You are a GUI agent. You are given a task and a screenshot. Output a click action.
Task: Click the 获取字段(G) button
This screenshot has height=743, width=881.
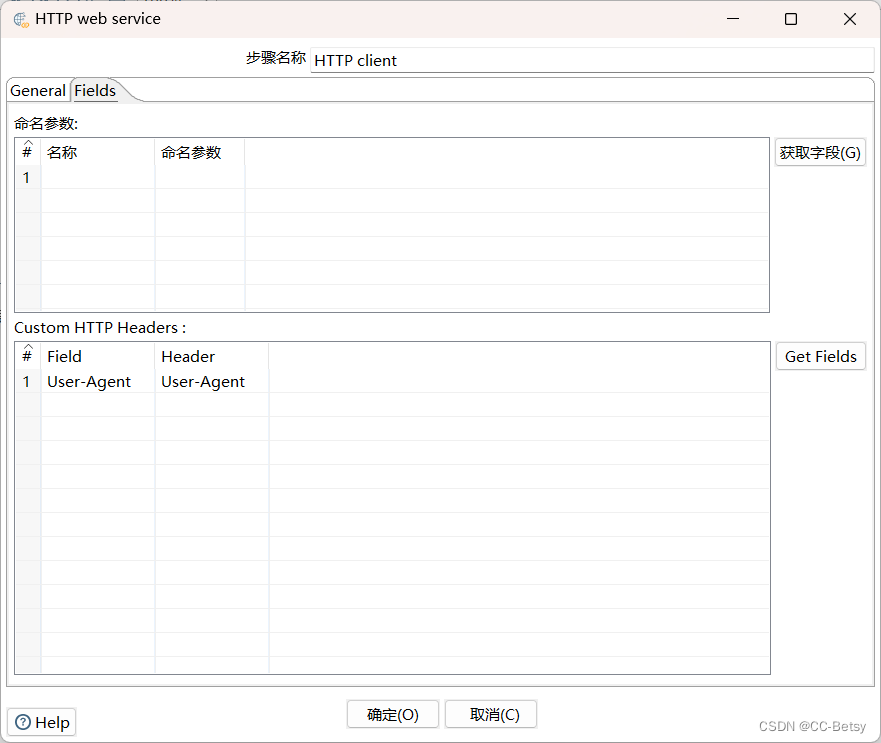(x=820, y=152)
